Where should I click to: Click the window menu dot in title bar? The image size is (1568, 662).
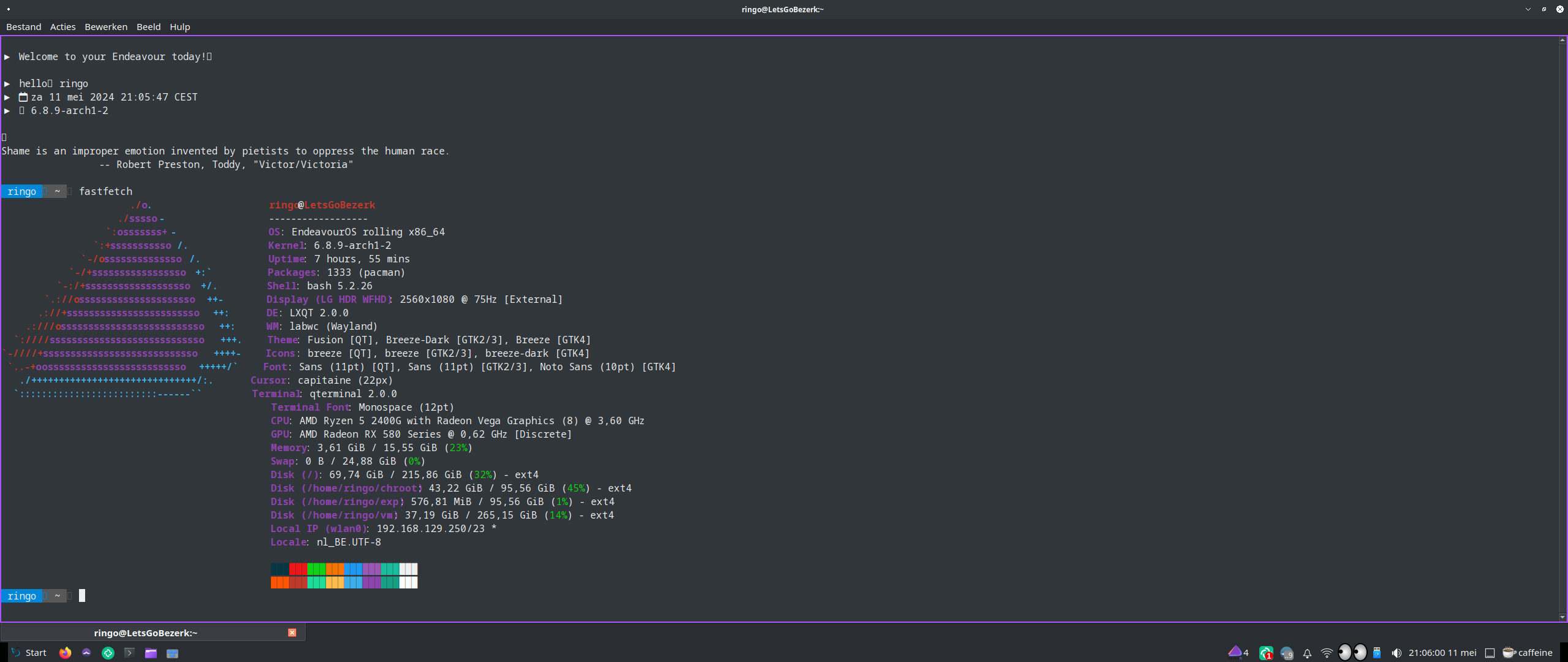coord(9,9)
